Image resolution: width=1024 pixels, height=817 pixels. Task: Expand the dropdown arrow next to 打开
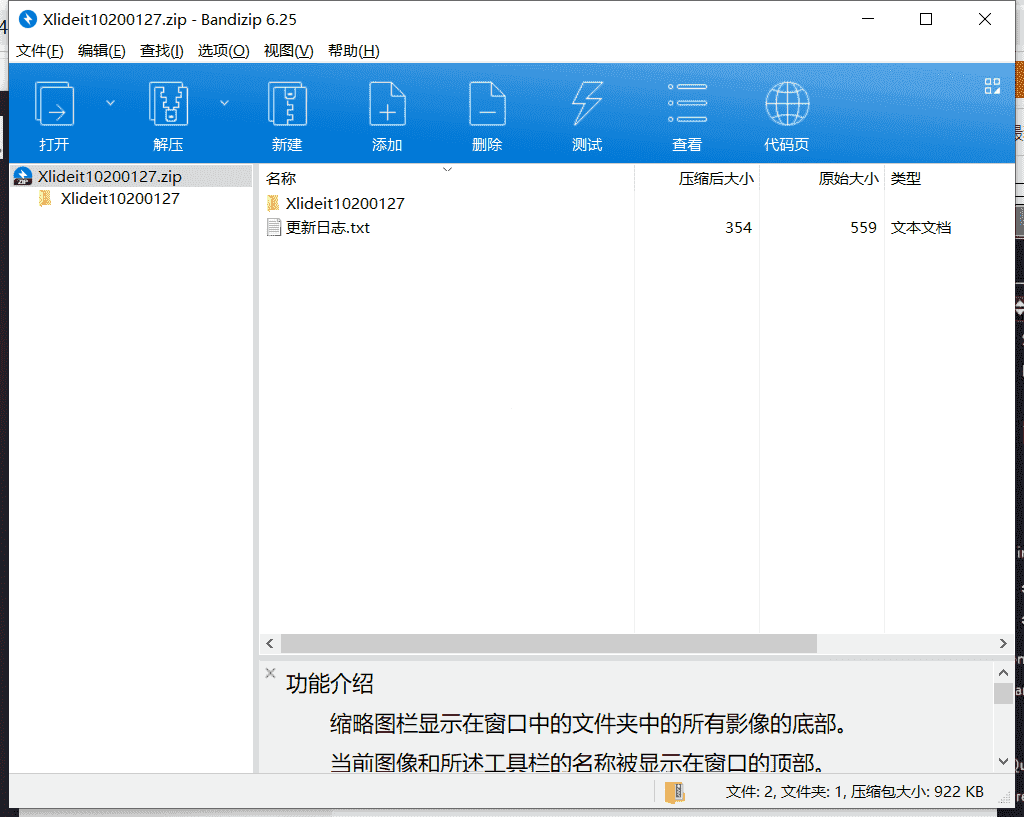110,103
